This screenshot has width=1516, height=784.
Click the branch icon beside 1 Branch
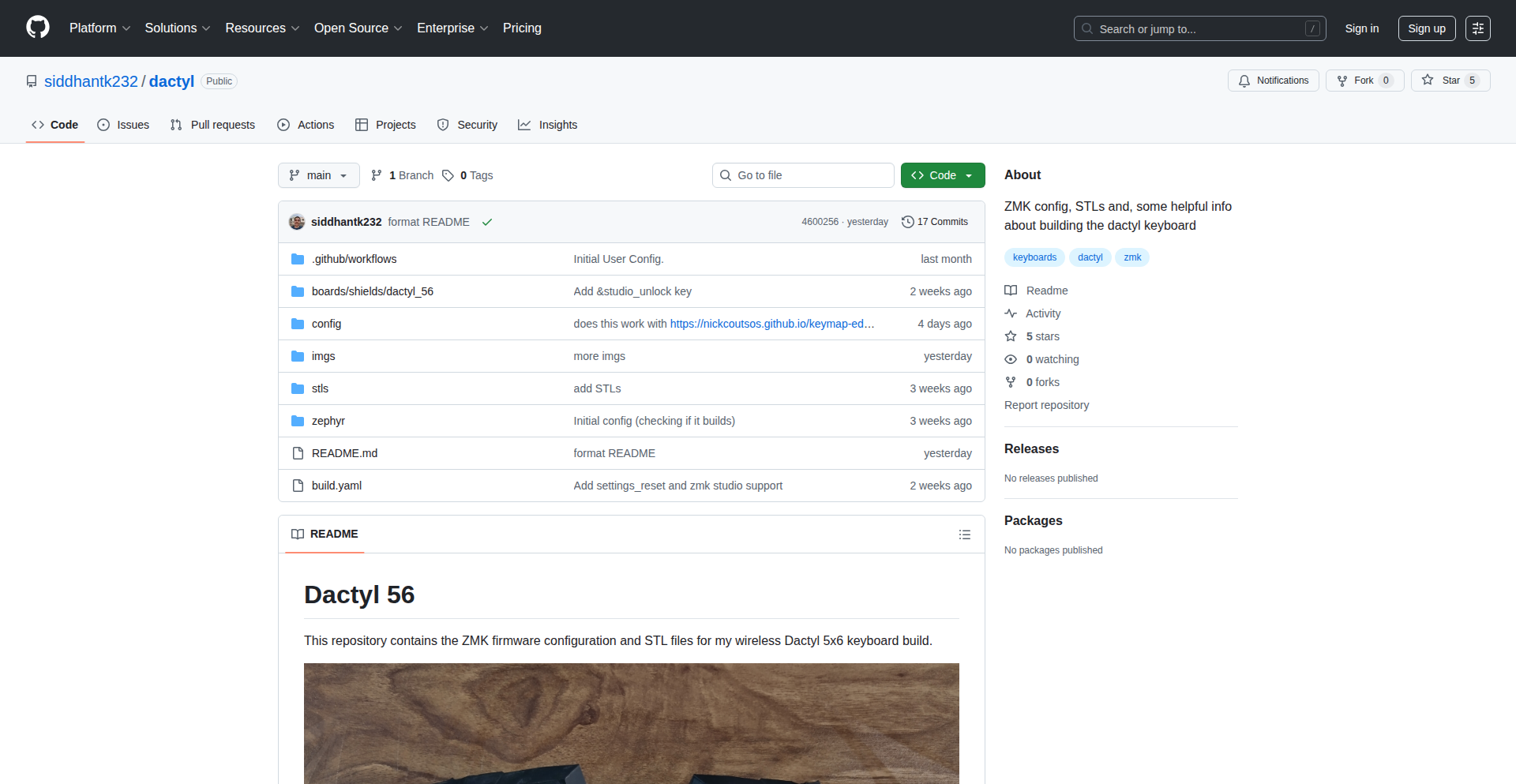(377, 175)
